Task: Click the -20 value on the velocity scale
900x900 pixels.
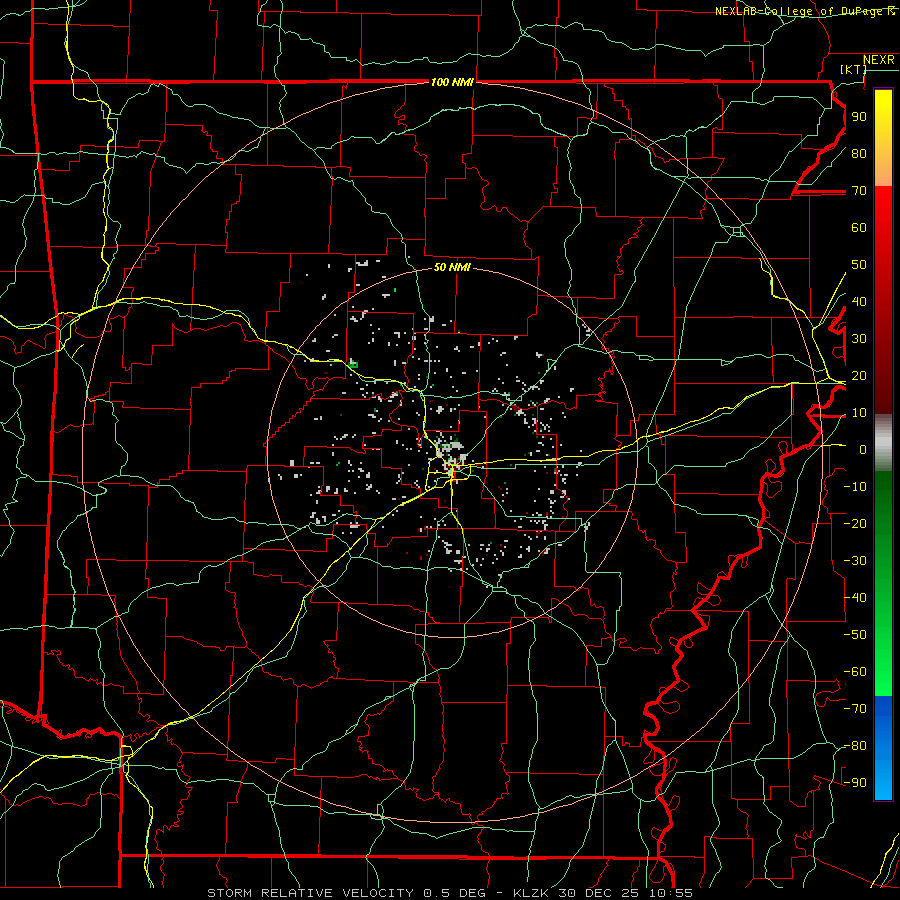Action: [x=855, y=524]
